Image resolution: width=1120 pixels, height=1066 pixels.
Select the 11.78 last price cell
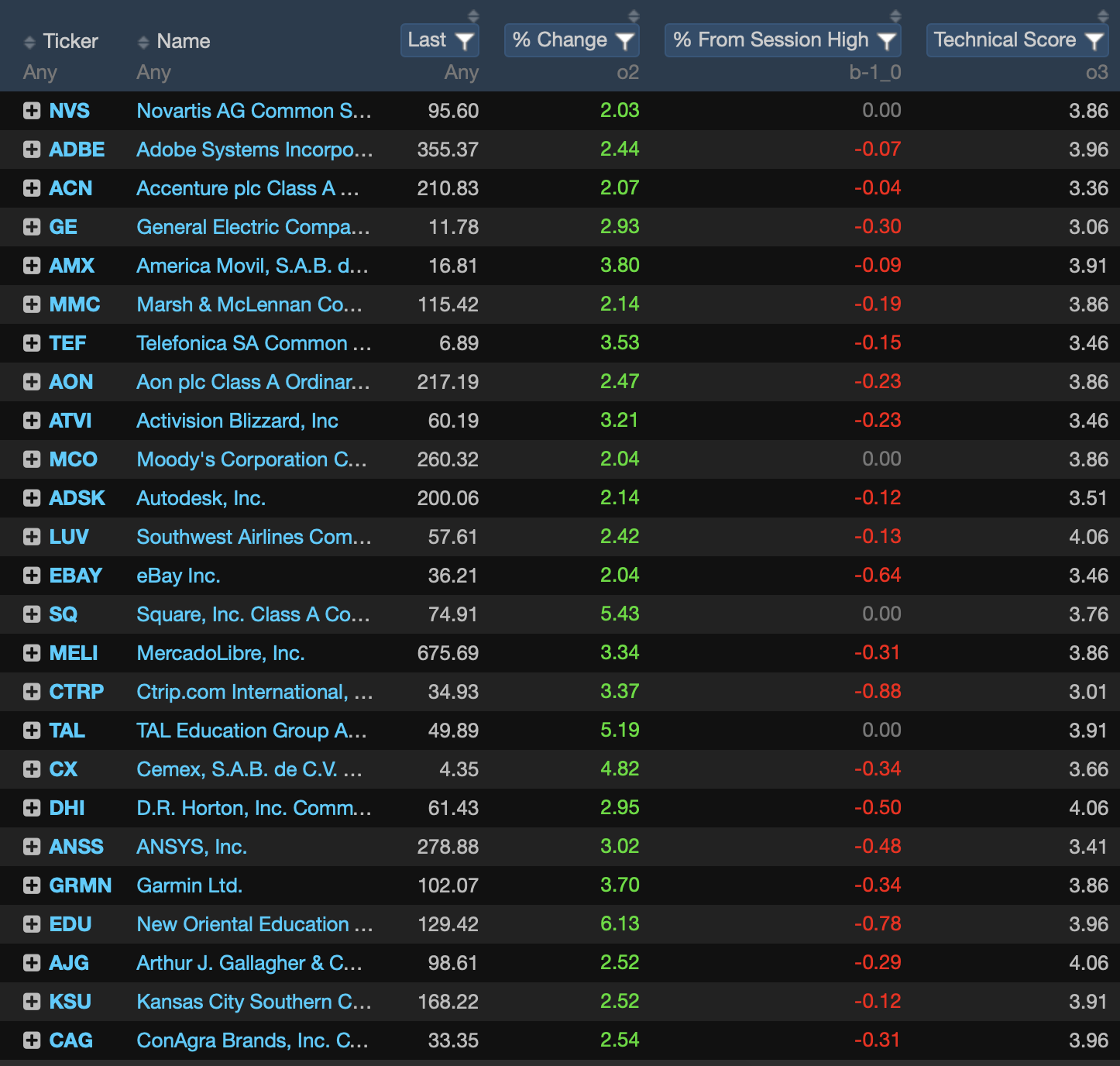pos(454,227)
